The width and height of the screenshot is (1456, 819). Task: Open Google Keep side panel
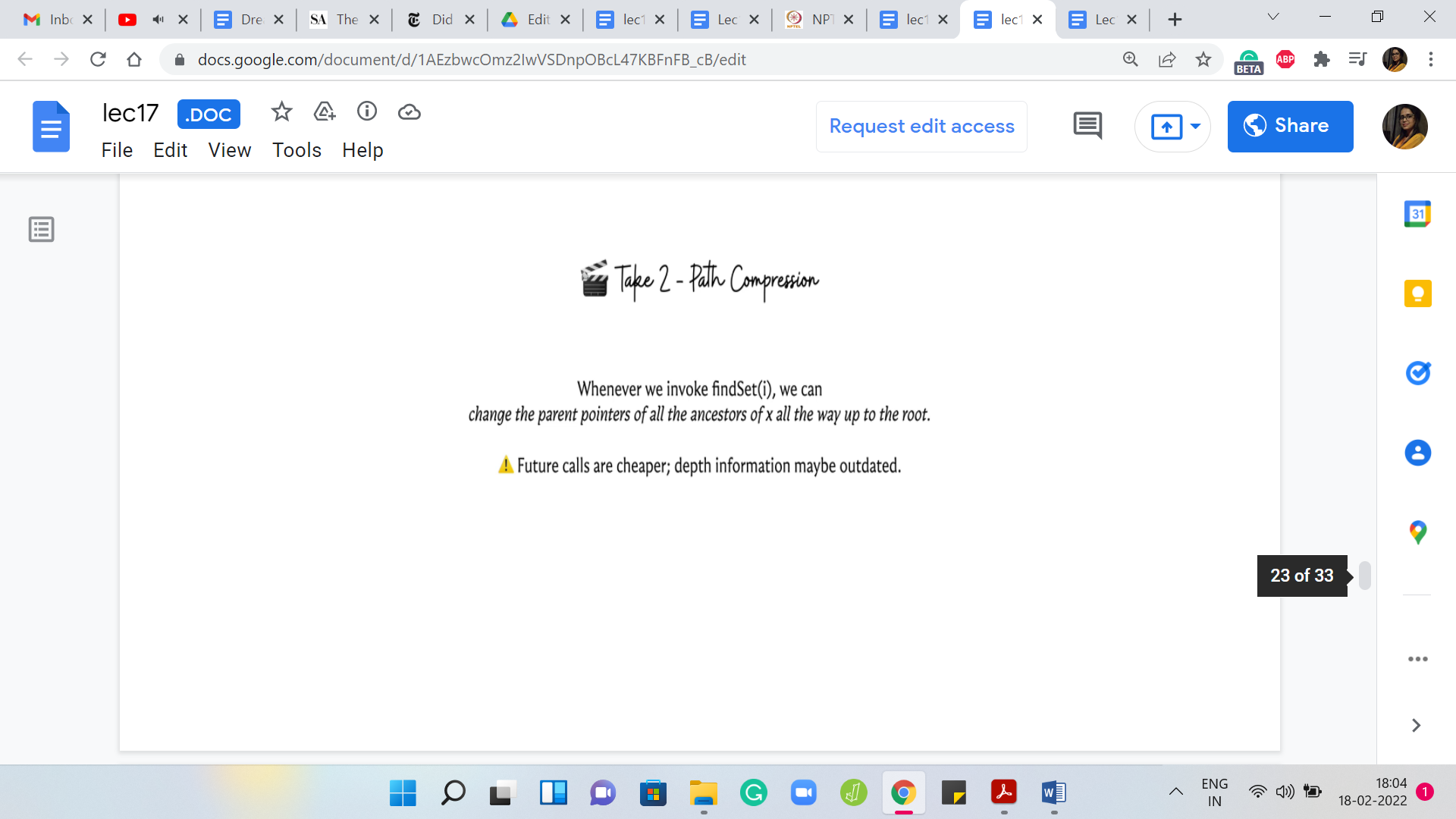point(1417,293)
